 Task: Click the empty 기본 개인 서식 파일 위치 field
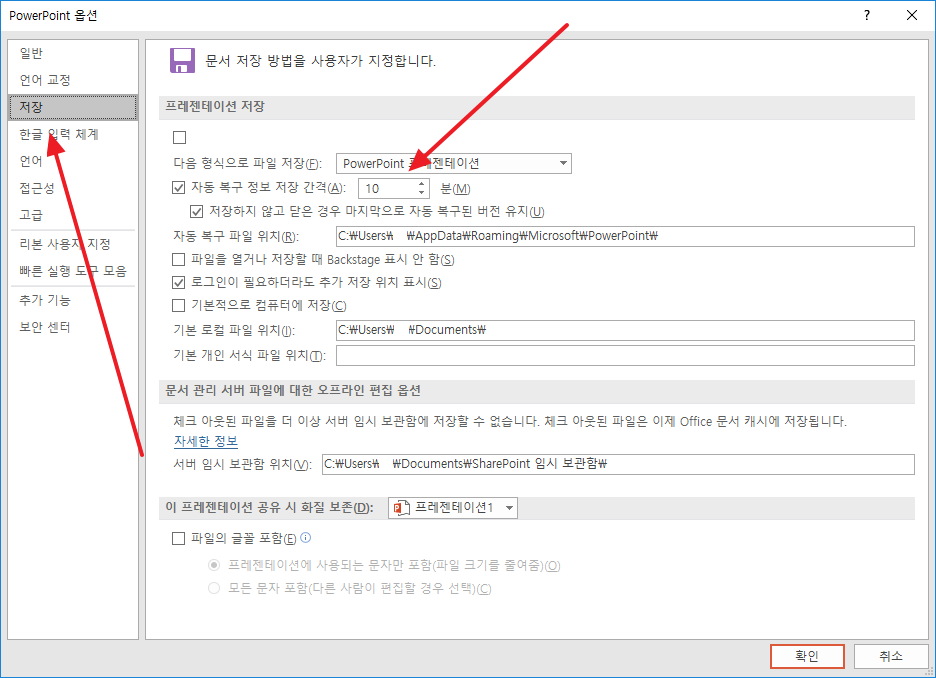coord(625,356)
